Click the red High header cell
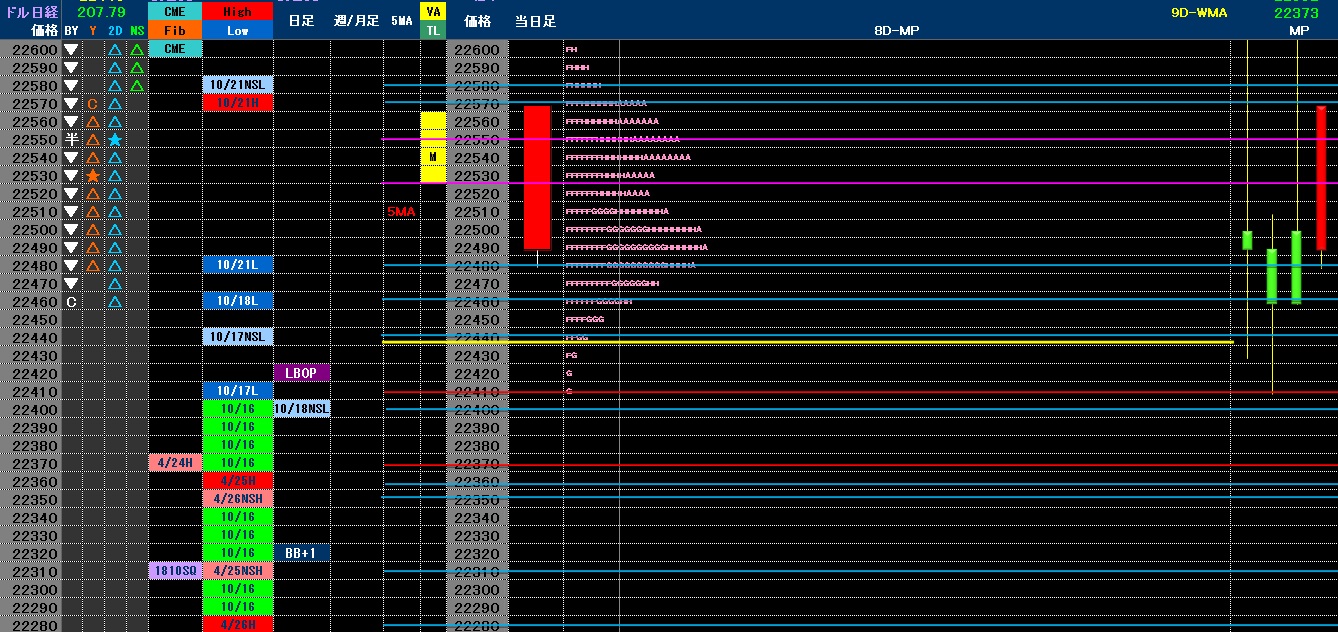Viewport: 1338px width, 632px height. click(x=238, y=12)
